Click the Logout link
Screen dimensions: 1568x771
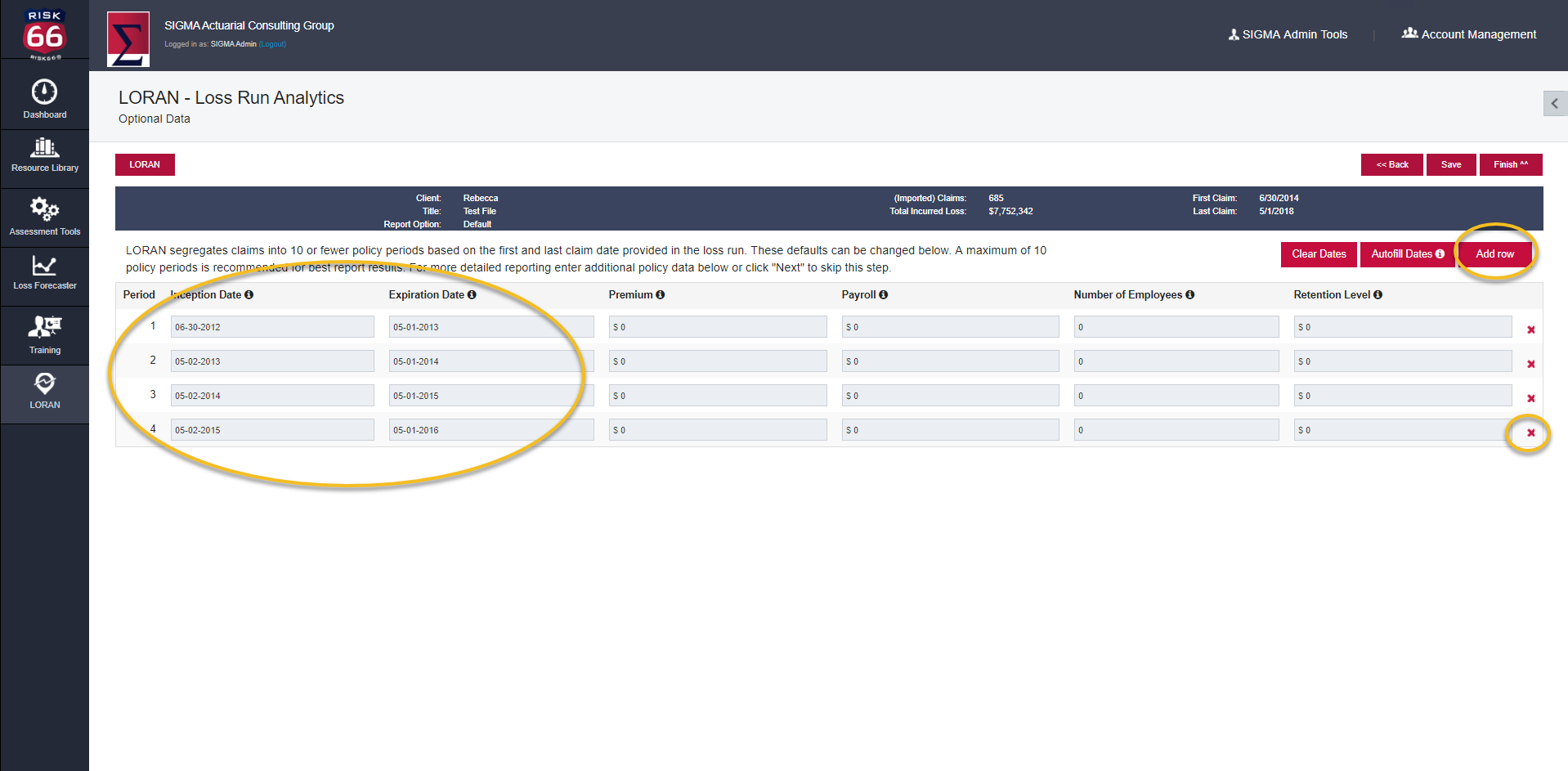(272, 44)
